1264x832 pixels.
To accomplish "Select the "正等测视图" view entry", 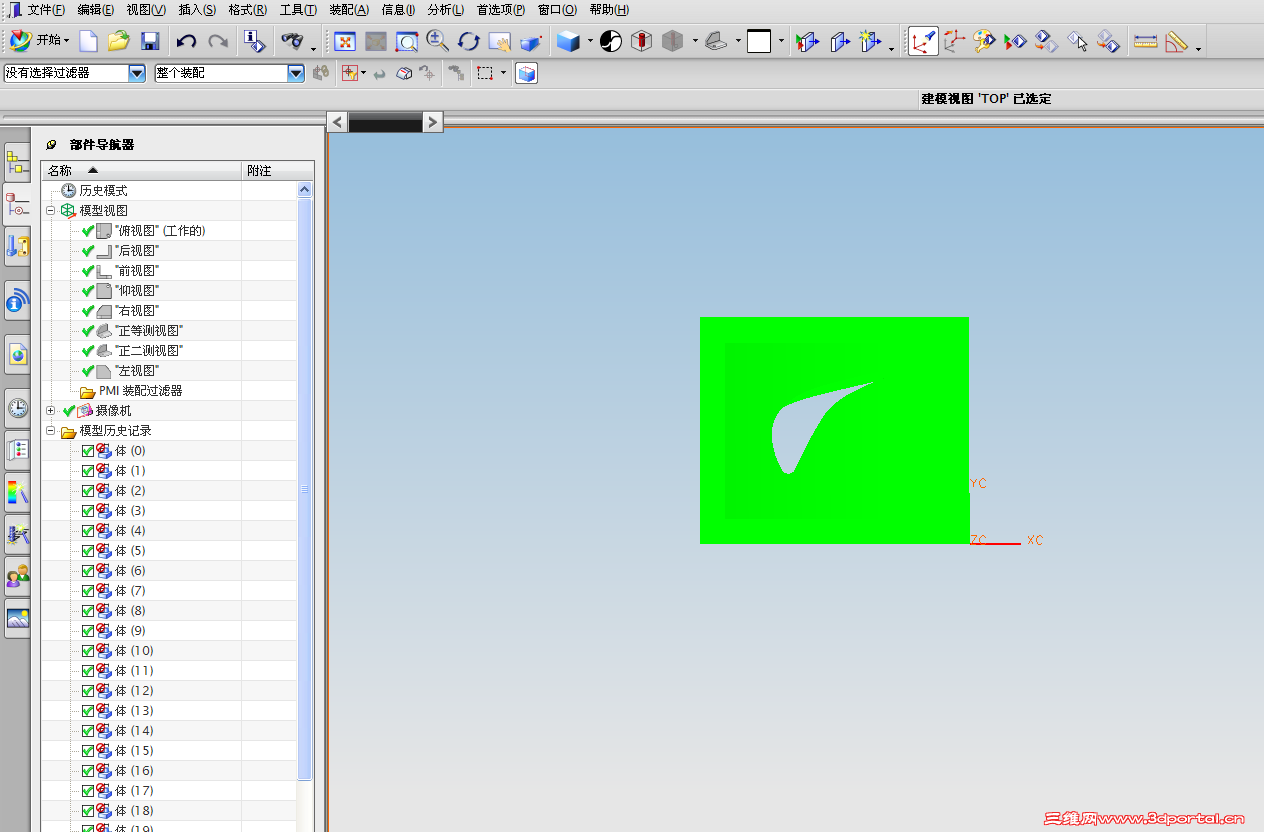I will coord(149,330).
